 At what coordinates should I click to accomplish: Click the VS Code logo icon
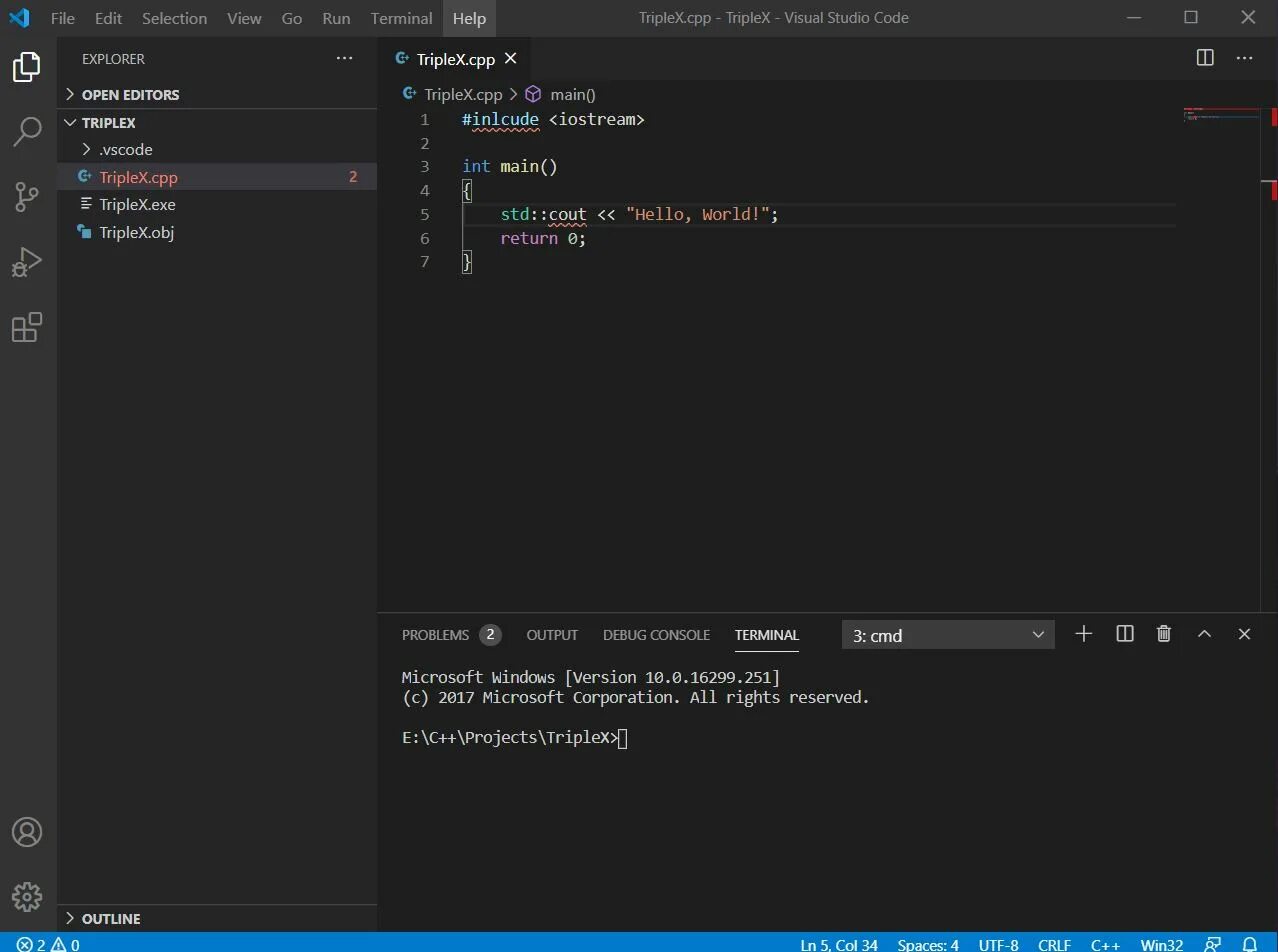(19, 18)
